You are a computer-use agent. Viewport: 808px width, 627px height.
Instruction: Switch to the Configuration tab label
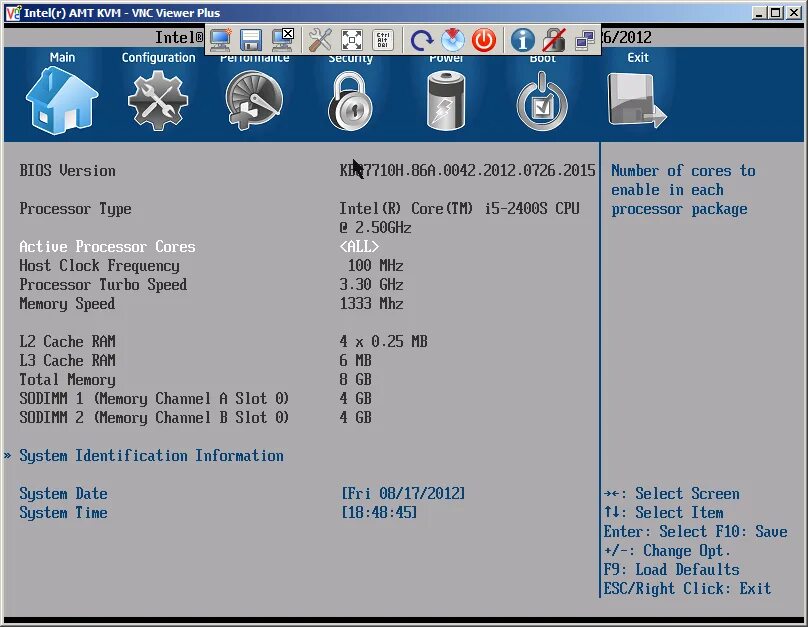pyautogui.click(x=158, y=57)
